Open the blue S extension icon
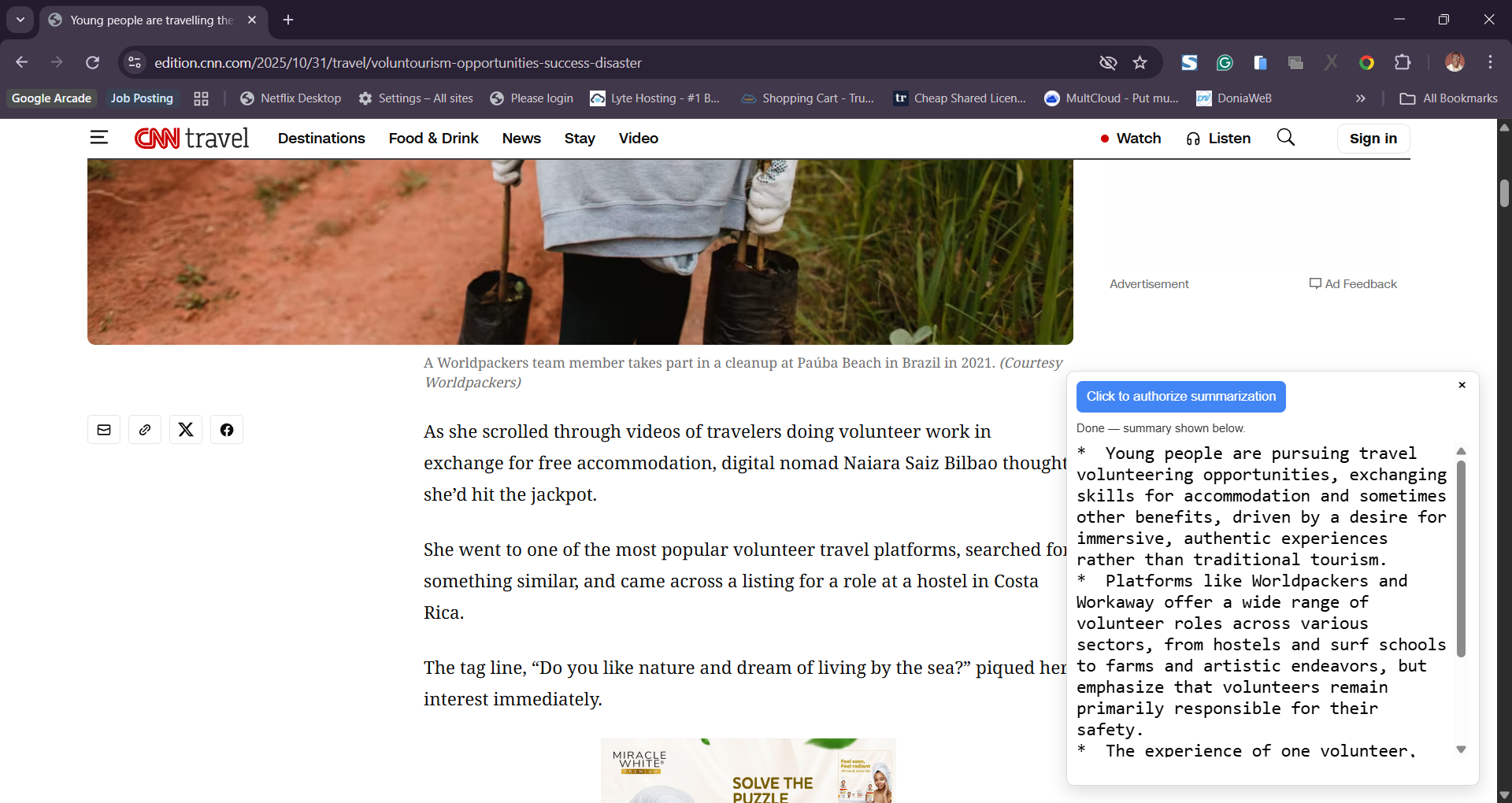 click(x=1189, y=62)
